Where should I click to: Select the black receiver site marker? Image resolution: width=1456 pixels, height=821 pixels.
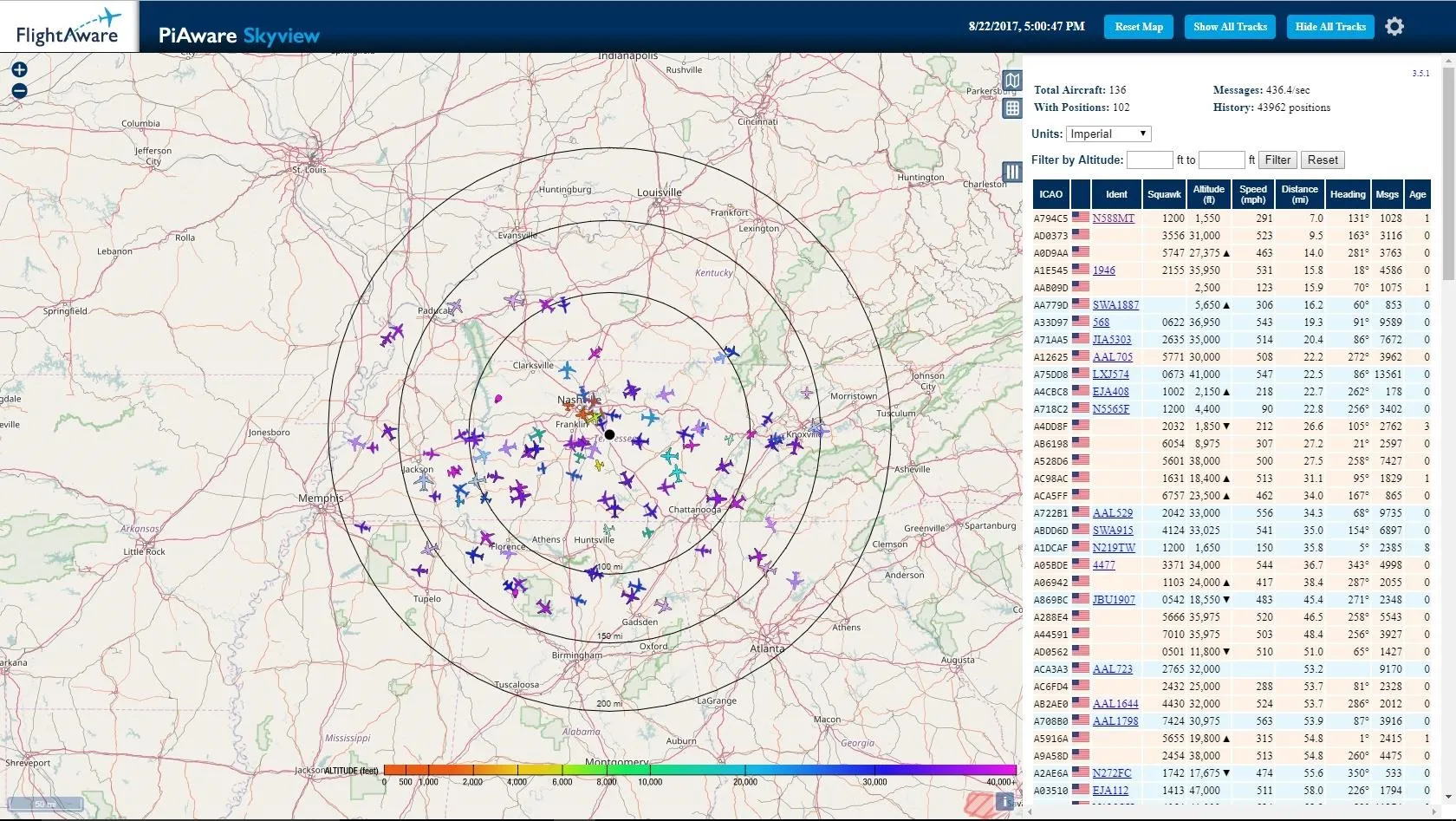point(609,434)
